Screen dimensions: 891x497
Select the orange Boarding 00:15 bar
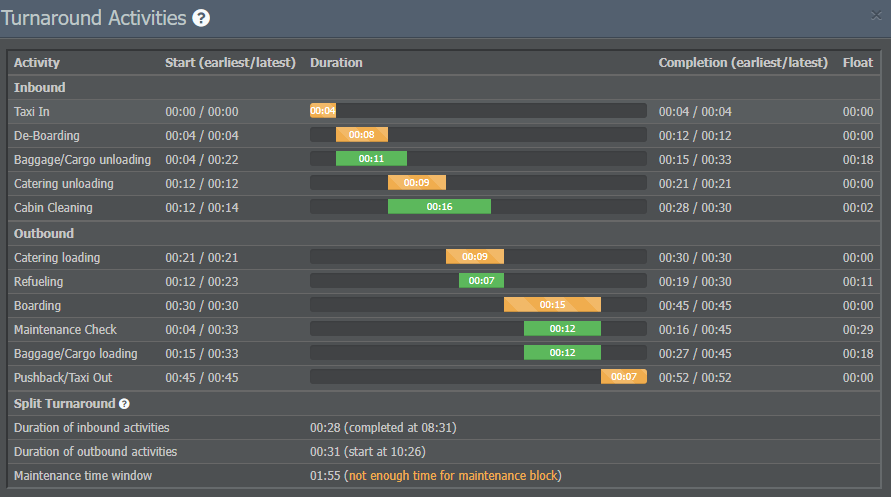pyautogui.click(x=552, y=305)
